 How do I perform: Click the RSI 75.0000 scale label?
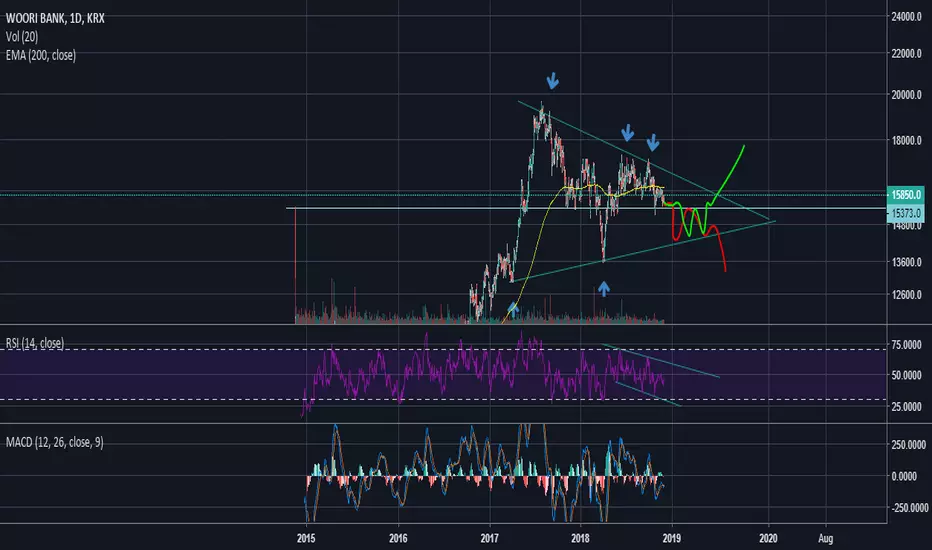point(906,345)
